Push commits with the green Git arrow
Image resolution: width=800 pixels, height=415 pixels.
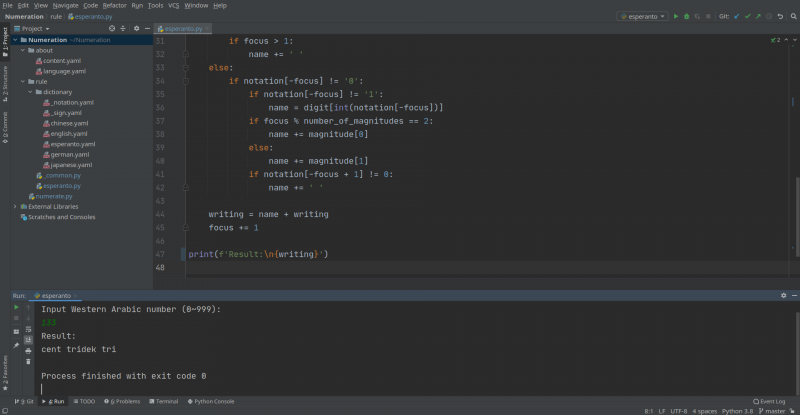(x=758, y=16)
